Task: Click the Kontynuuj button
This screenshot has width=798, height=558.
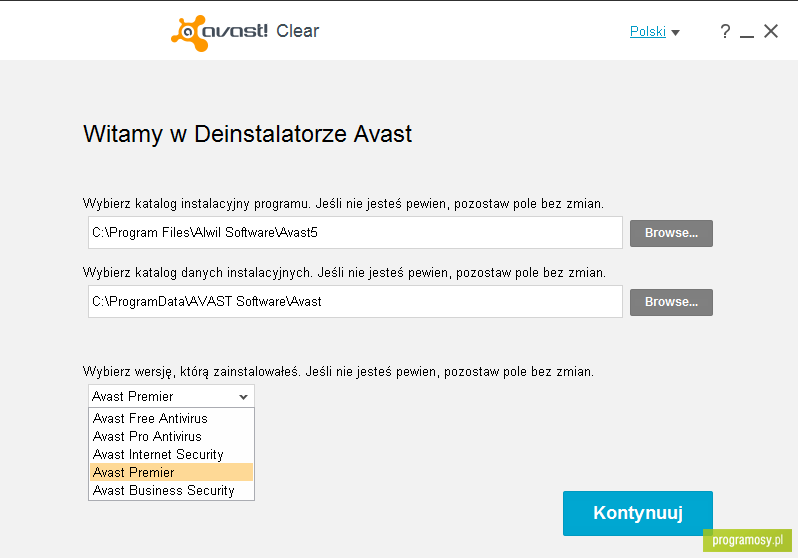Action: click(638, 513)
